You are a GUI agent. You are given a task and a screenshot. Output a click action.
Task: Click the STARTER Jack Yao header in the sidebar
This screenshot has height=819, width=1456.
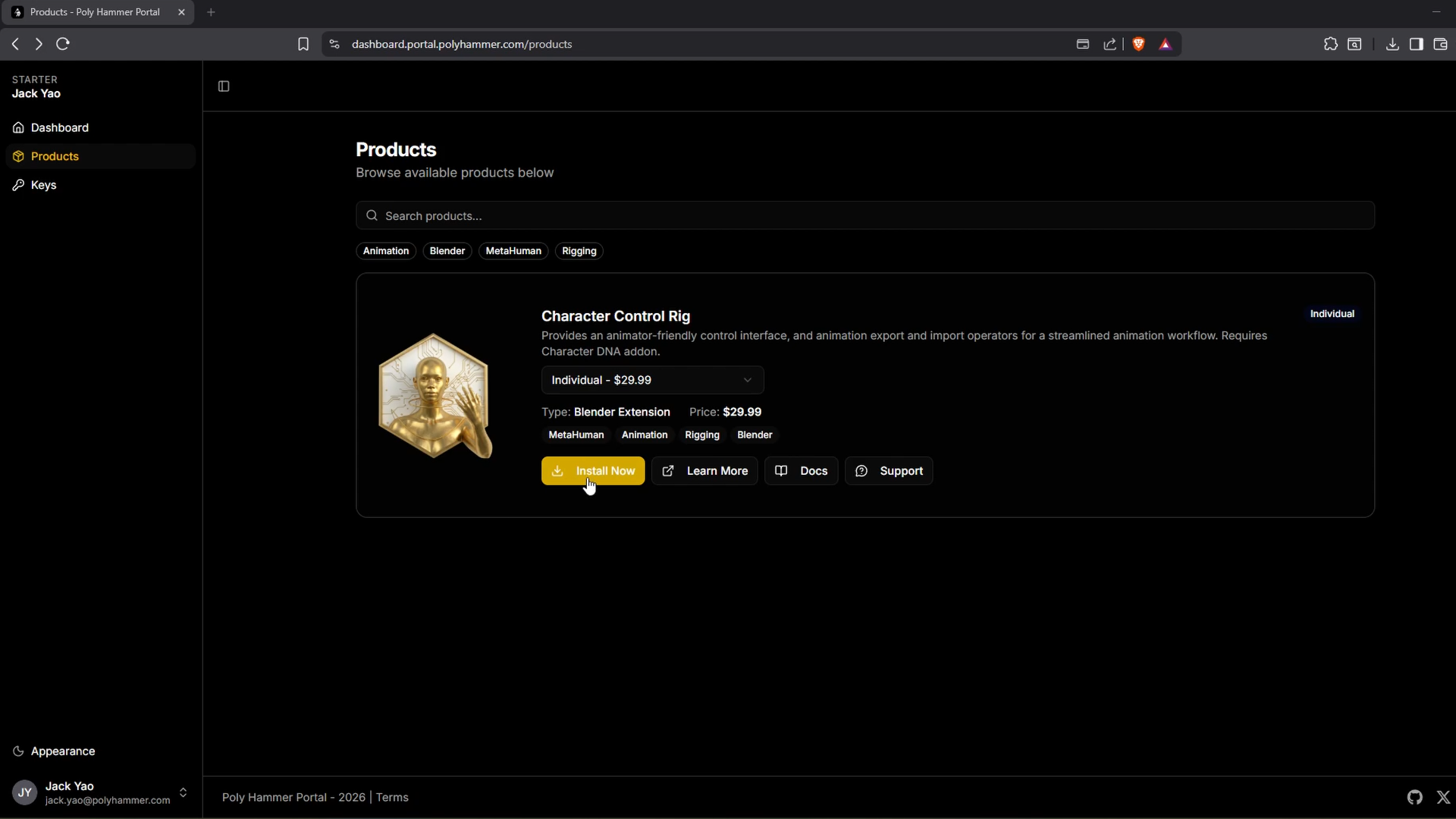click(36, 87)
